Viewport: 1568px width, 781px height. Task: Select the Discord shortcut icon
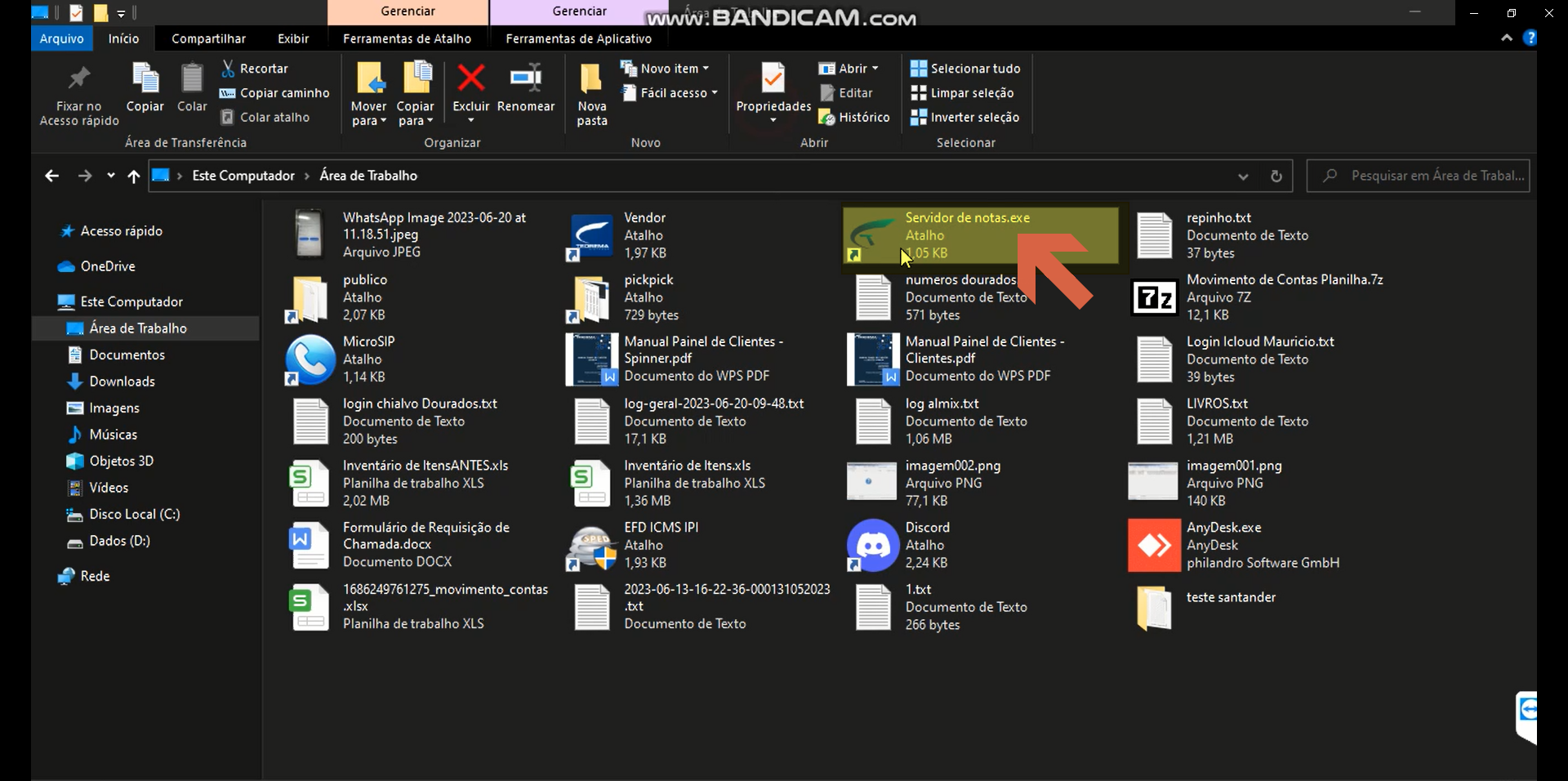pyautogui.click(x=873, y=545)
